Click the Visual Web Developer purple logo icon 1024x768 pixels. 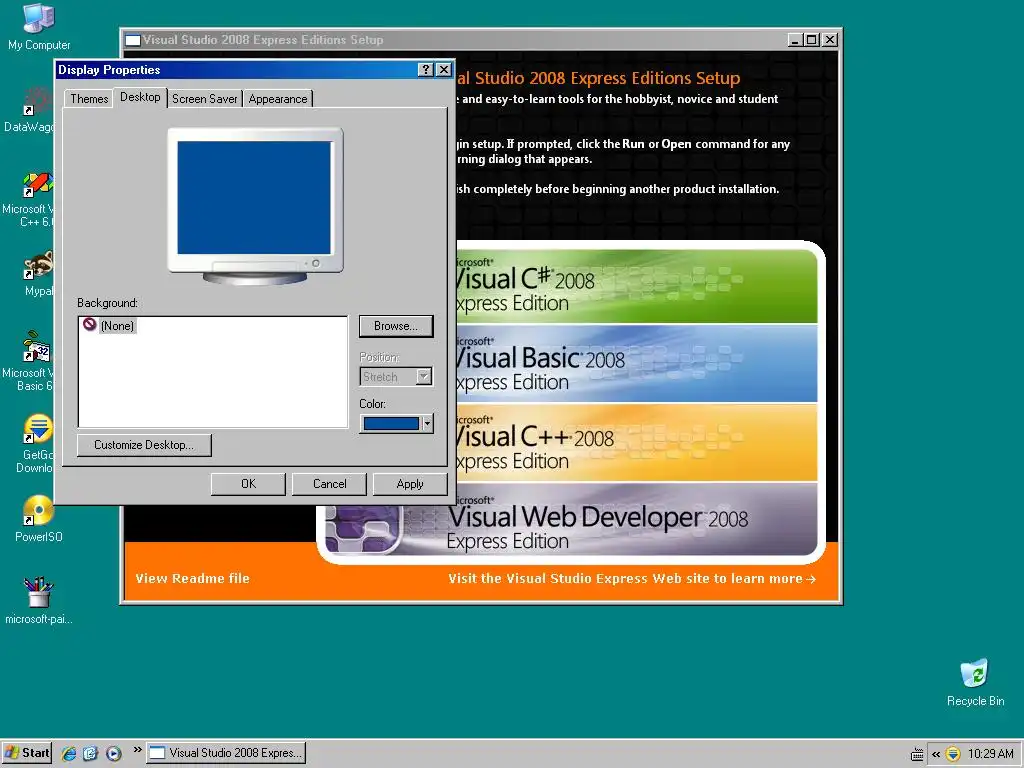tap(363, 528)
